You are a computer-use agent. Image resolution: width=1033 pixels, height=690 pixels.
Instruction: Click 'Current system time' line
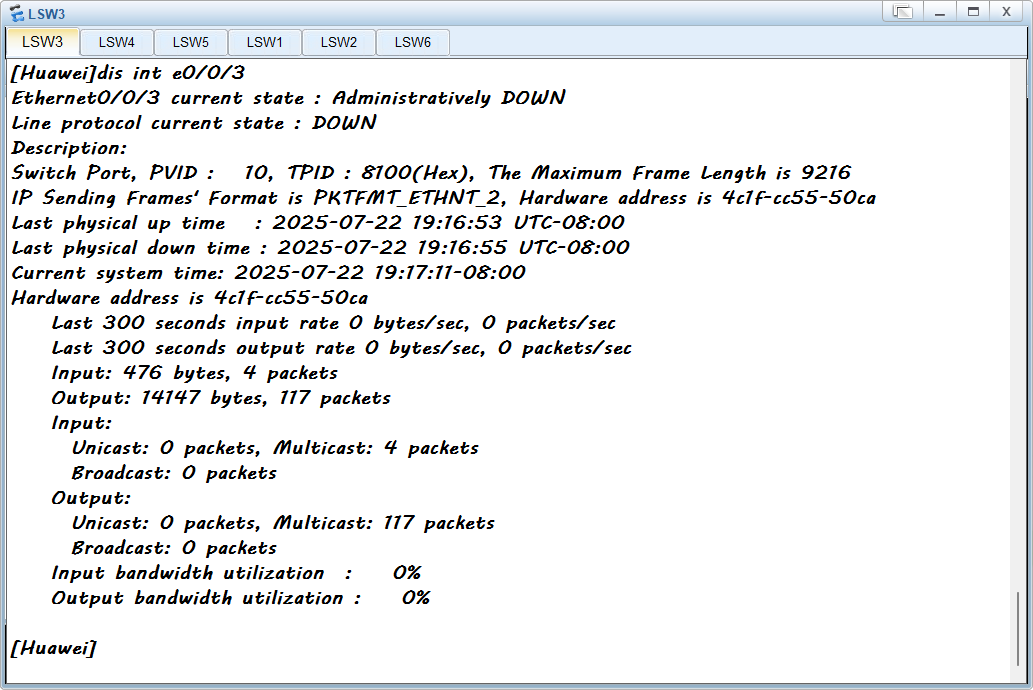268,273
